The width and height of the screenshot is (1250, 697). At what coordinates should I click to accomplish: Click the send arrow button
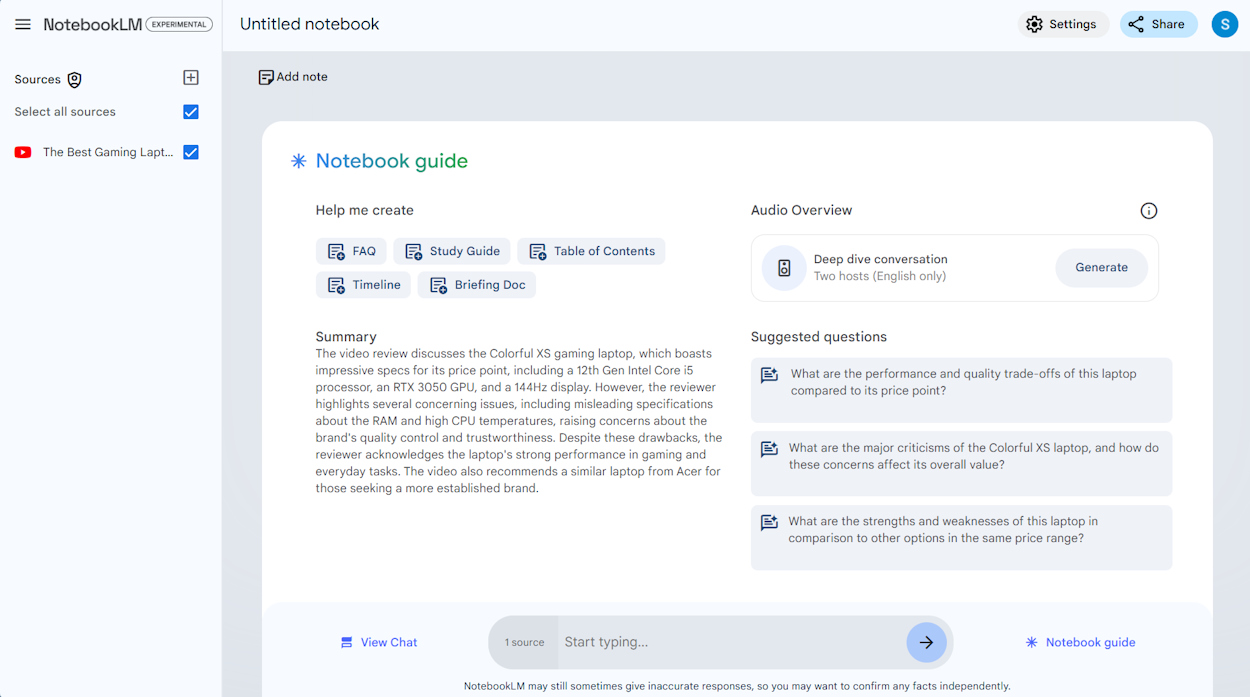(x=927, y=642)
